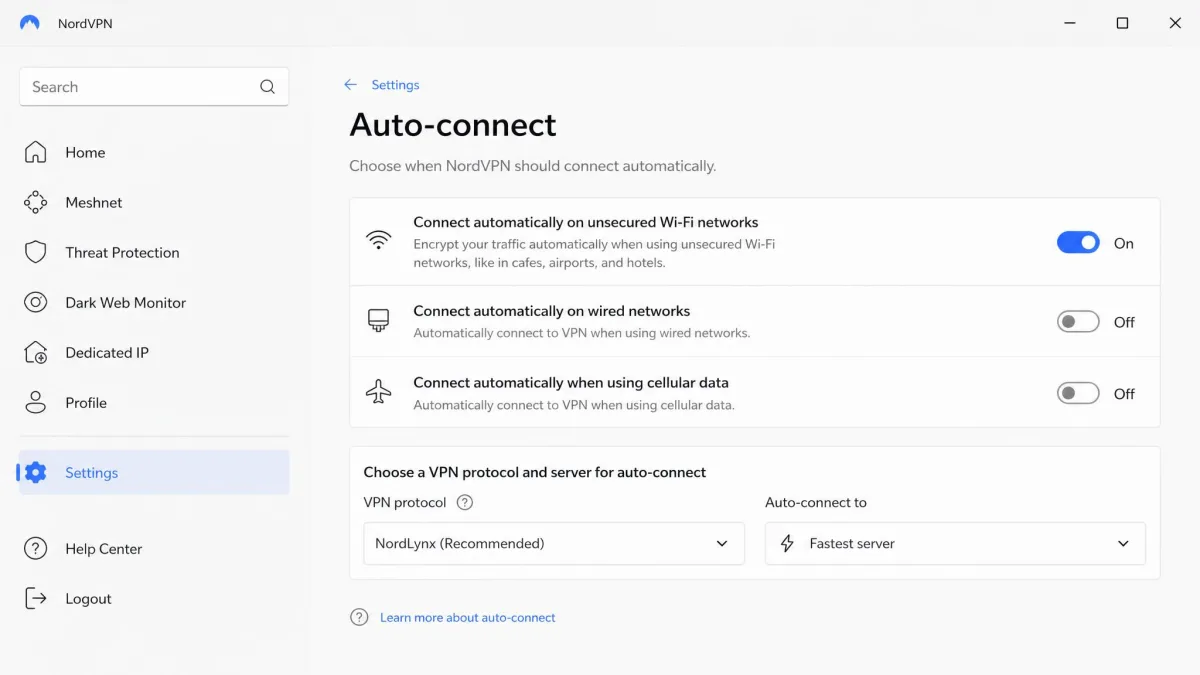The width and height of the screenshot is (1200, 675).
Task: Click the lightning bolt icon in Fastest server
Action: click(787, 543)
